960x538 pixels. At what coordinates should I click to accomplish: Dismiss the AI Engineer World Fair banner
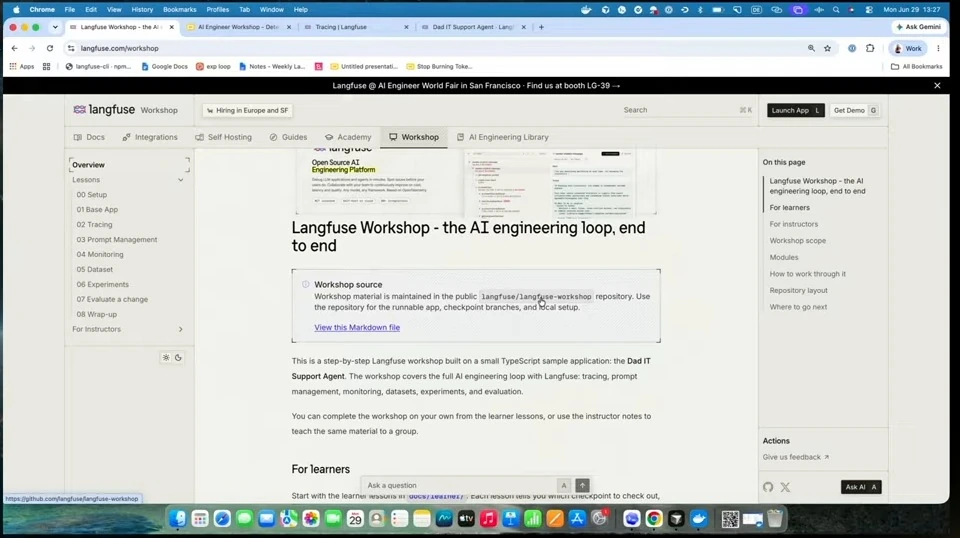(937, 86)
